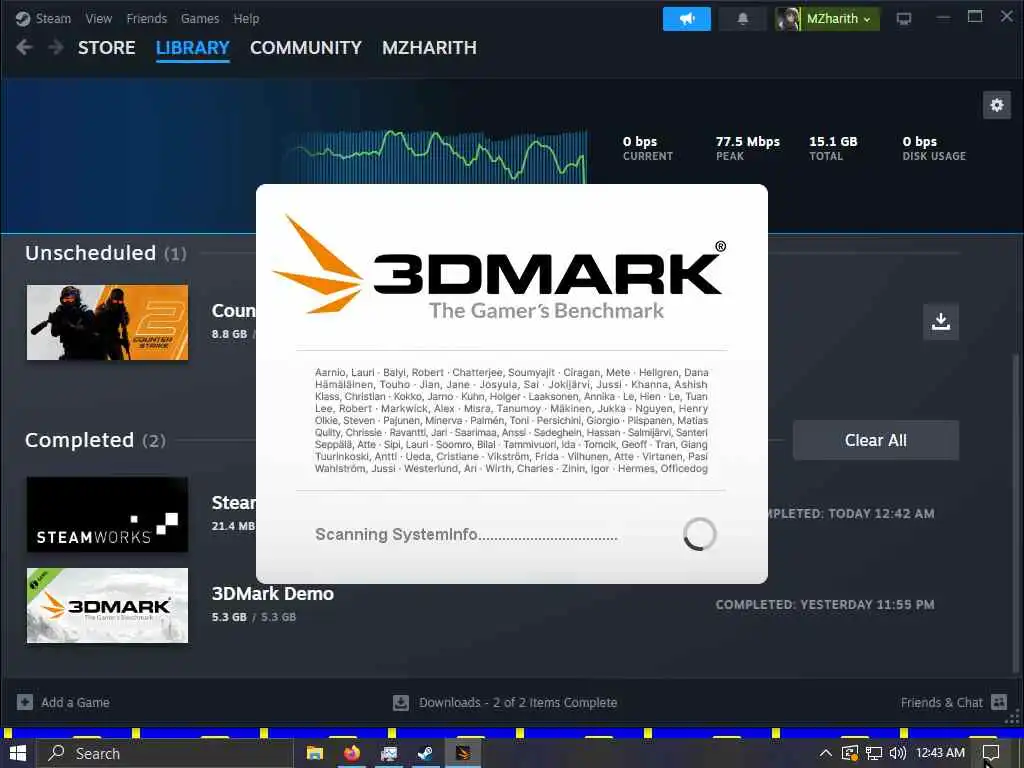The image size is (1024, 768).
Task: Open the Friends menu
Action: tap(146, 18)
